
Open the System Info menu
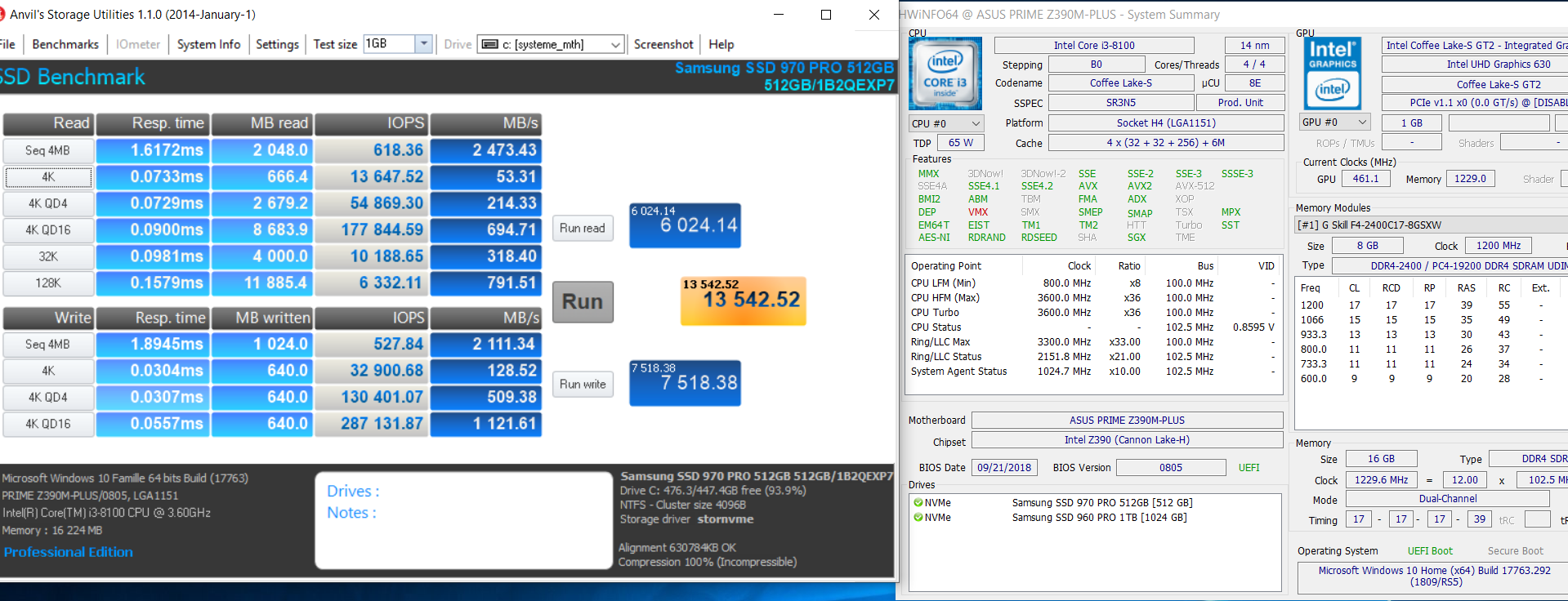[x=208, y=44]
